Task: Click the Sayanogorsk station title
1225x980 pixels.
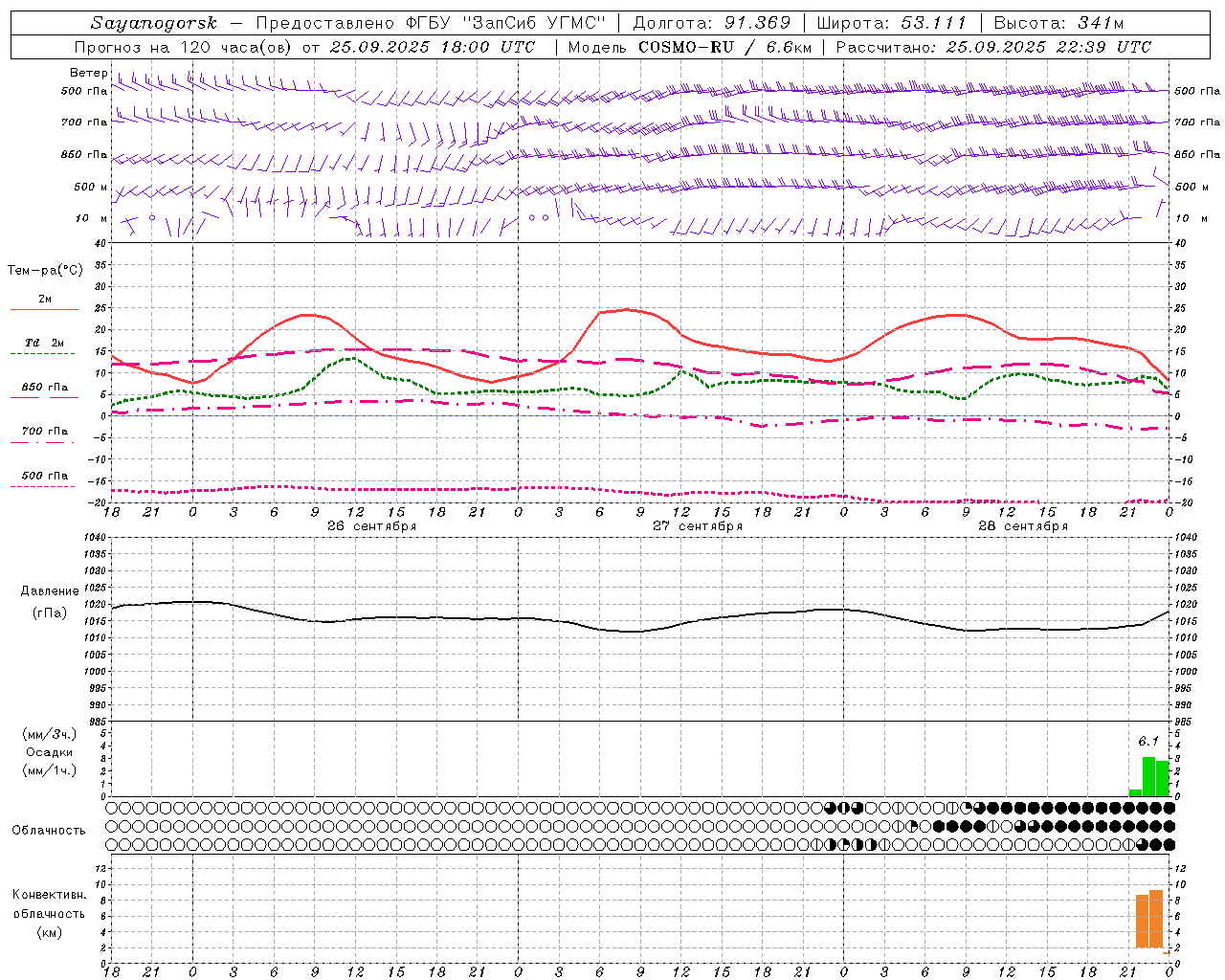Action: [x=154, y=23]
